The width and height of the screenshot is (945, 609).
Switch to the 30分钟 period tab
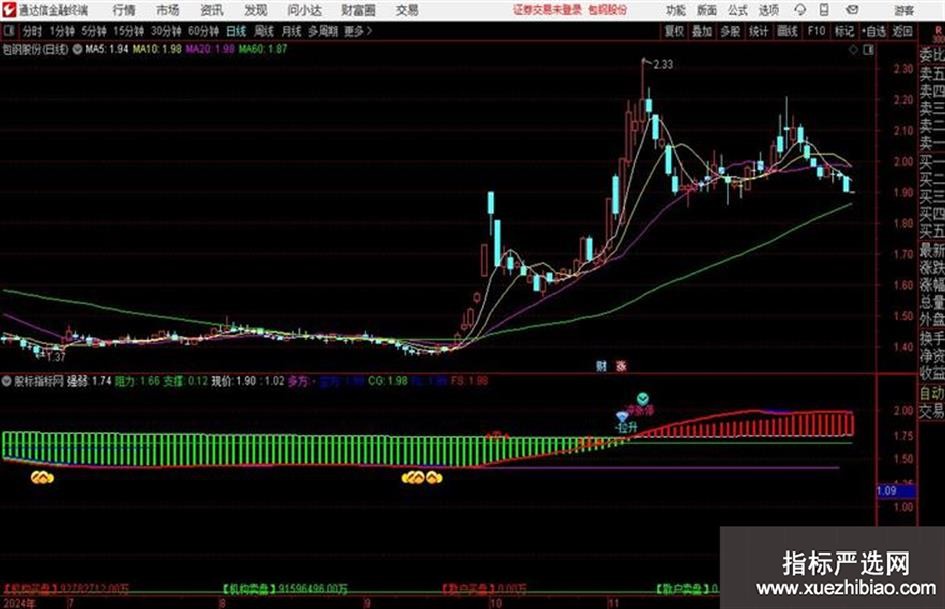(166, 31)
